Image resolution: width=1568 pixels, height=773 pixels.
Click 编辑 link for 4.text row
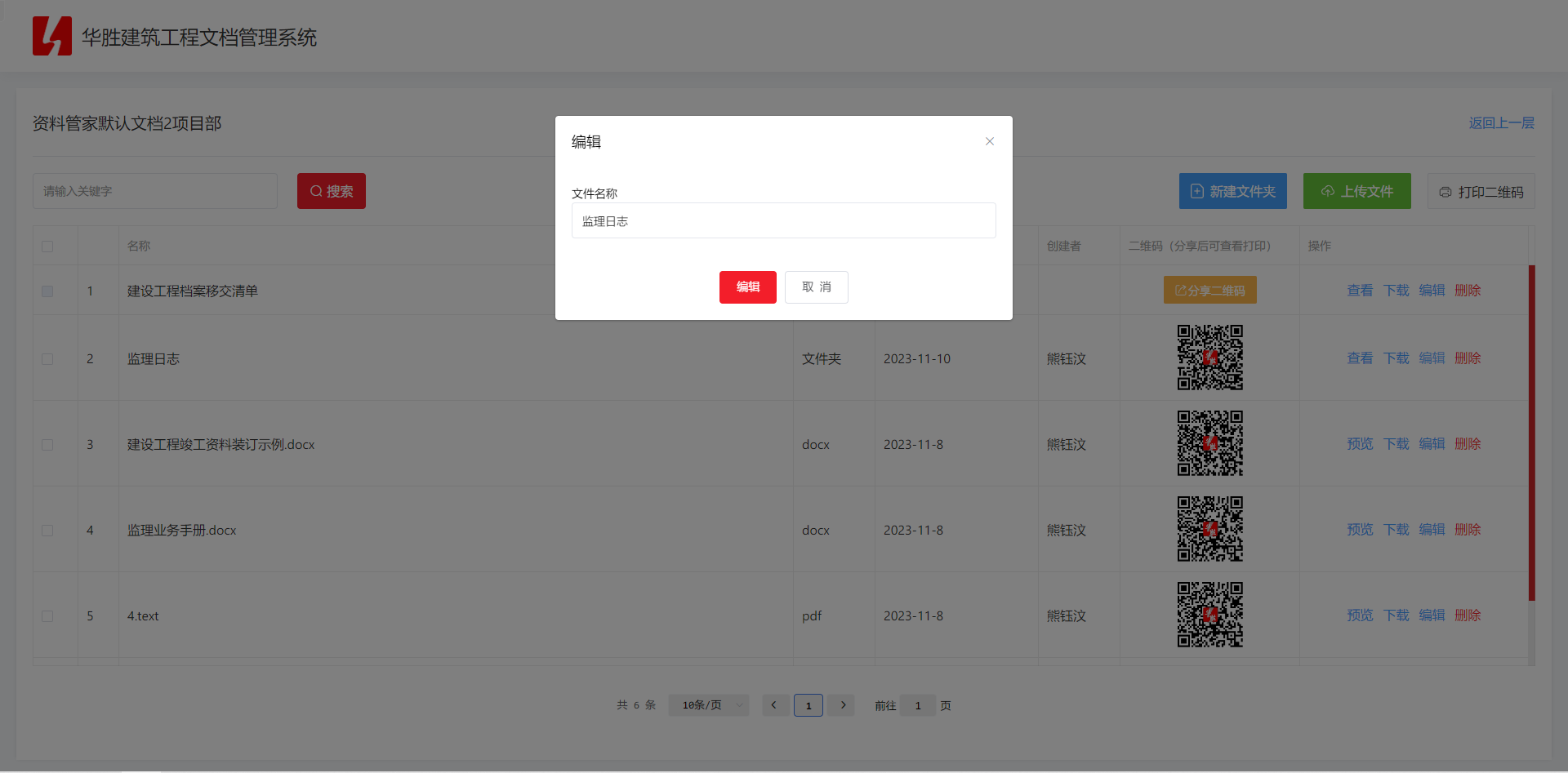1432,615
